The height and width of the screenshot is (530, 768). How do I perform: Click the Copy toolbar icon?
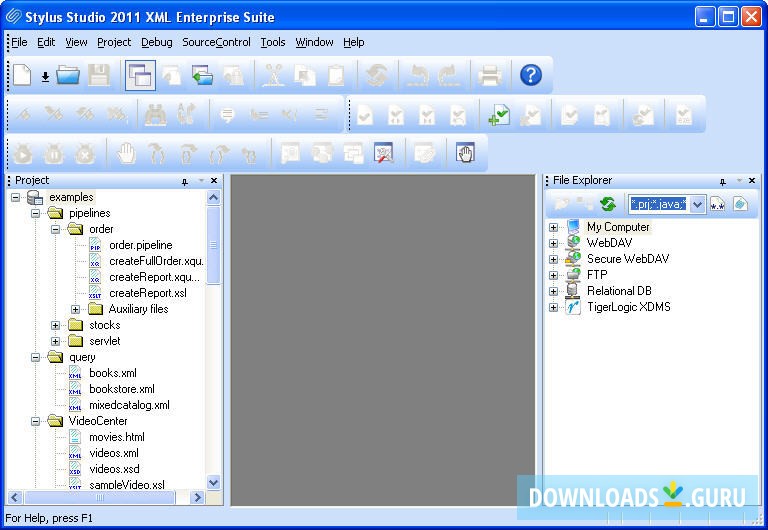[305, 75]
